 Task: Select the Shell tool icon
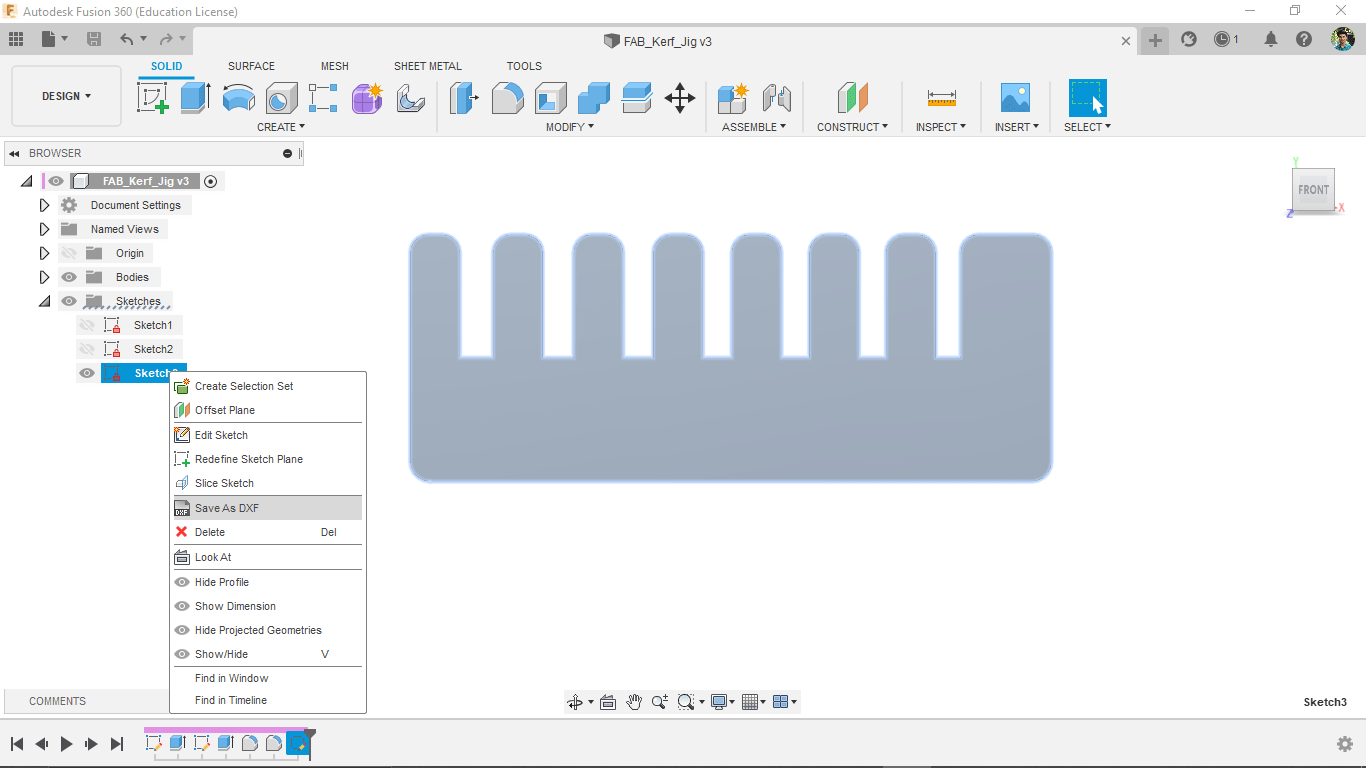tap(550, 98)
